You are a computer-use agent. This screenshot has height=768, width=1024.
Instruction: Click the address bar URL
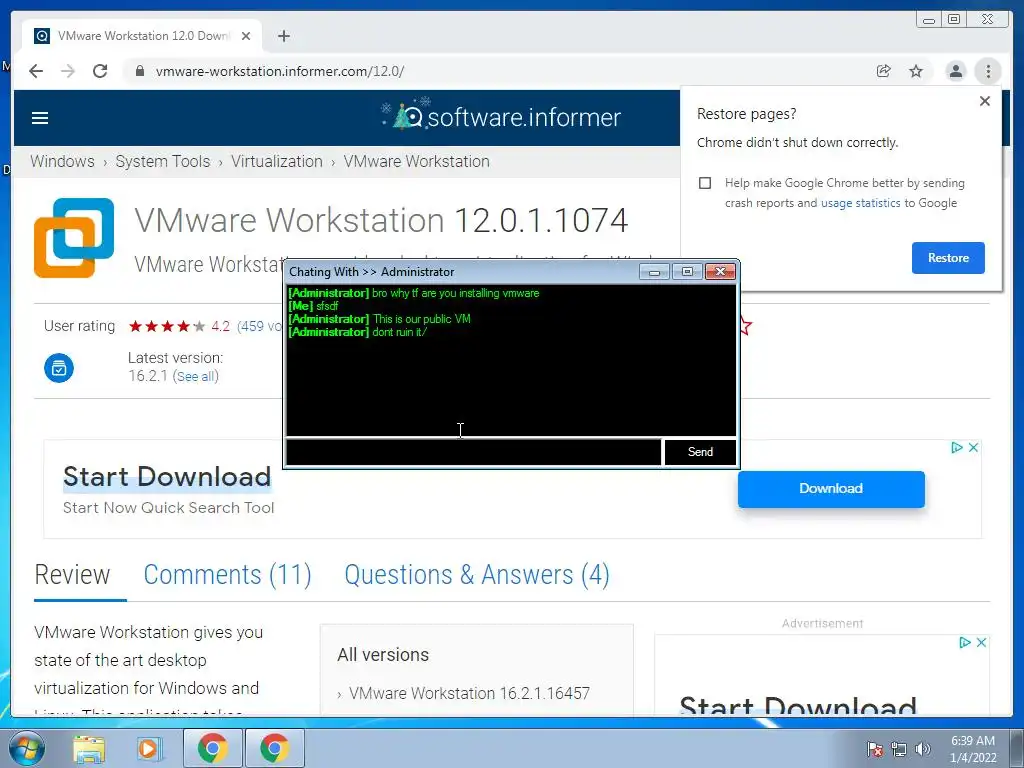pos(280,71)
